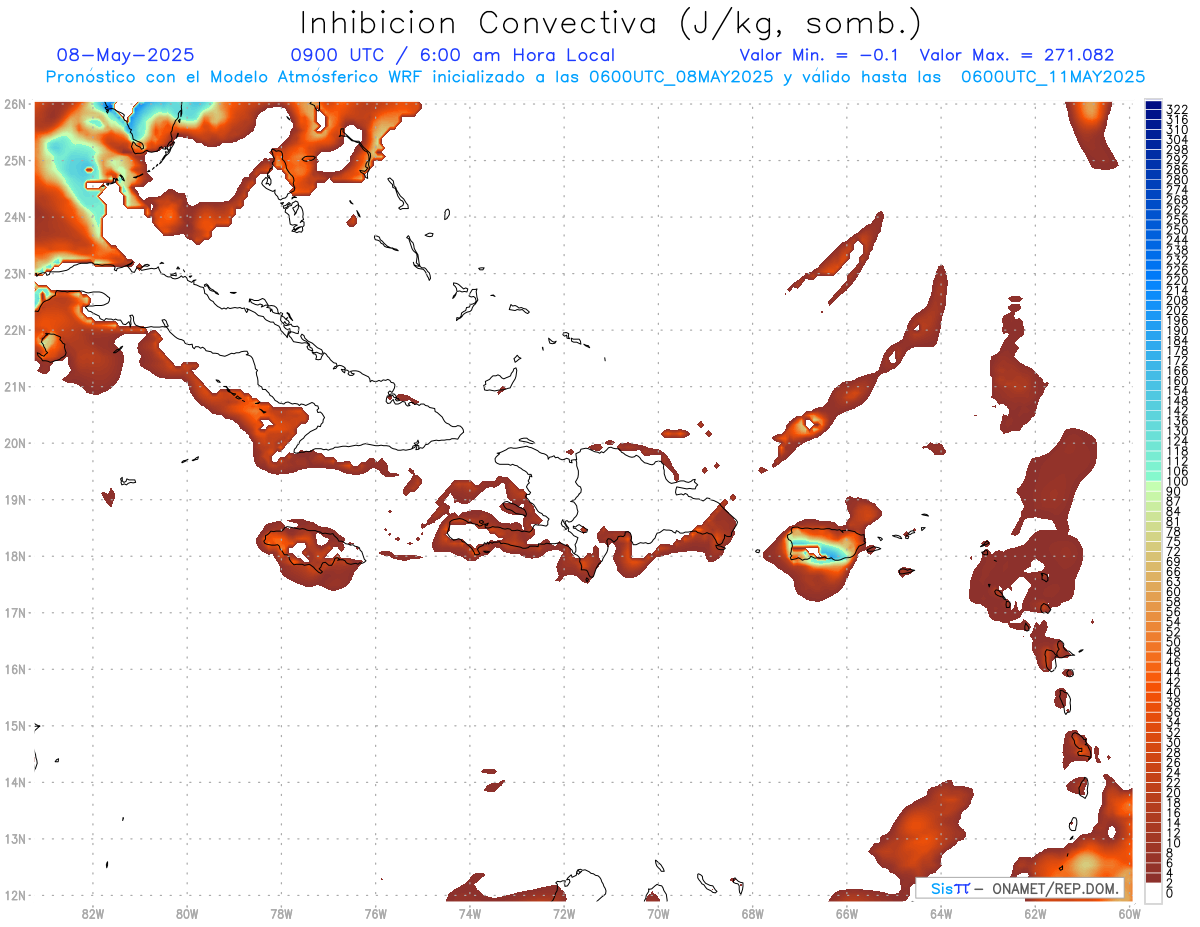Click the 13N latitude label
The image size is (1200, 927).
[x=14, y=839]
